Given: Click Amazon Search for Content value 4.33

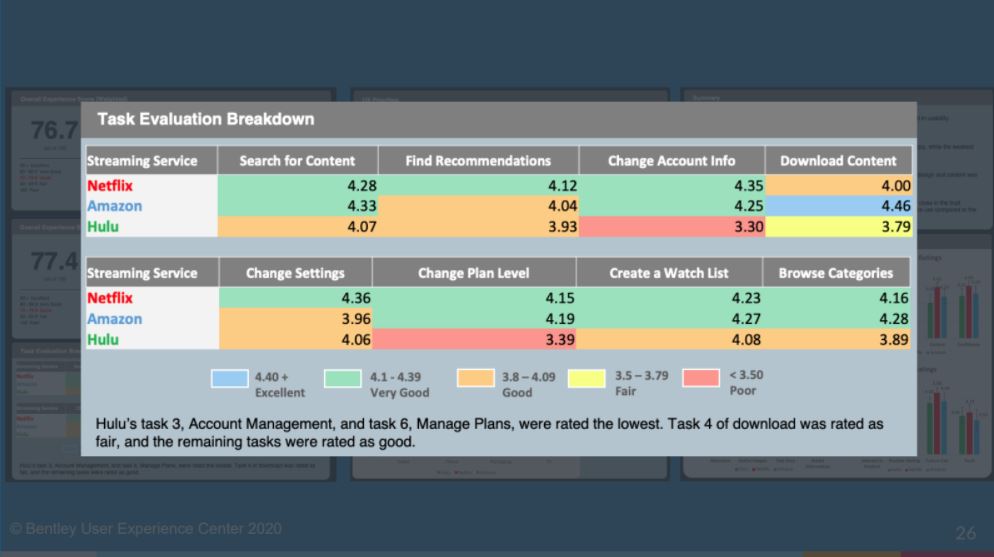Looking at the screenshot, I should 361,206.
